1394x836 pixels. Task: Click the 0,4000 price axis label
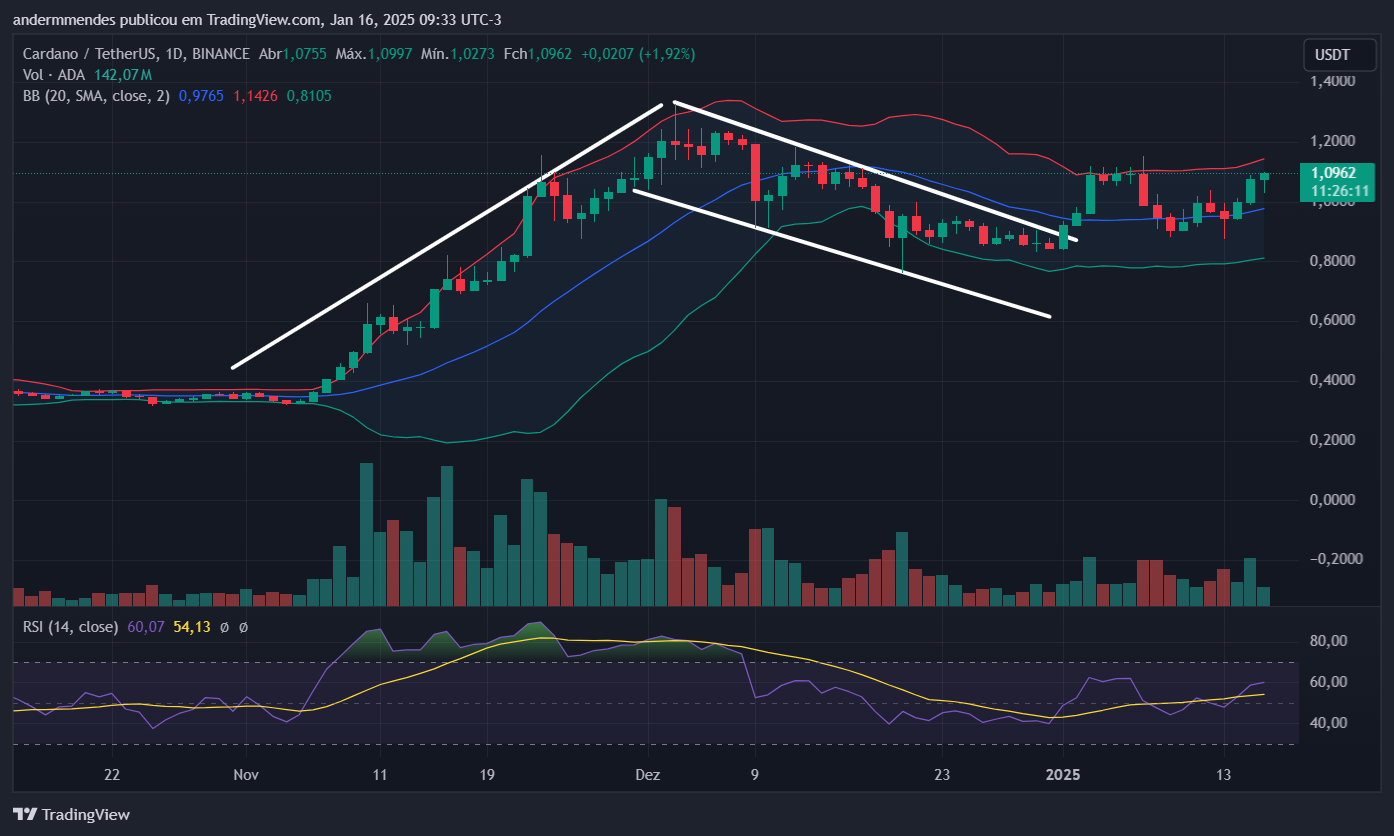(x=1333, y=380)
